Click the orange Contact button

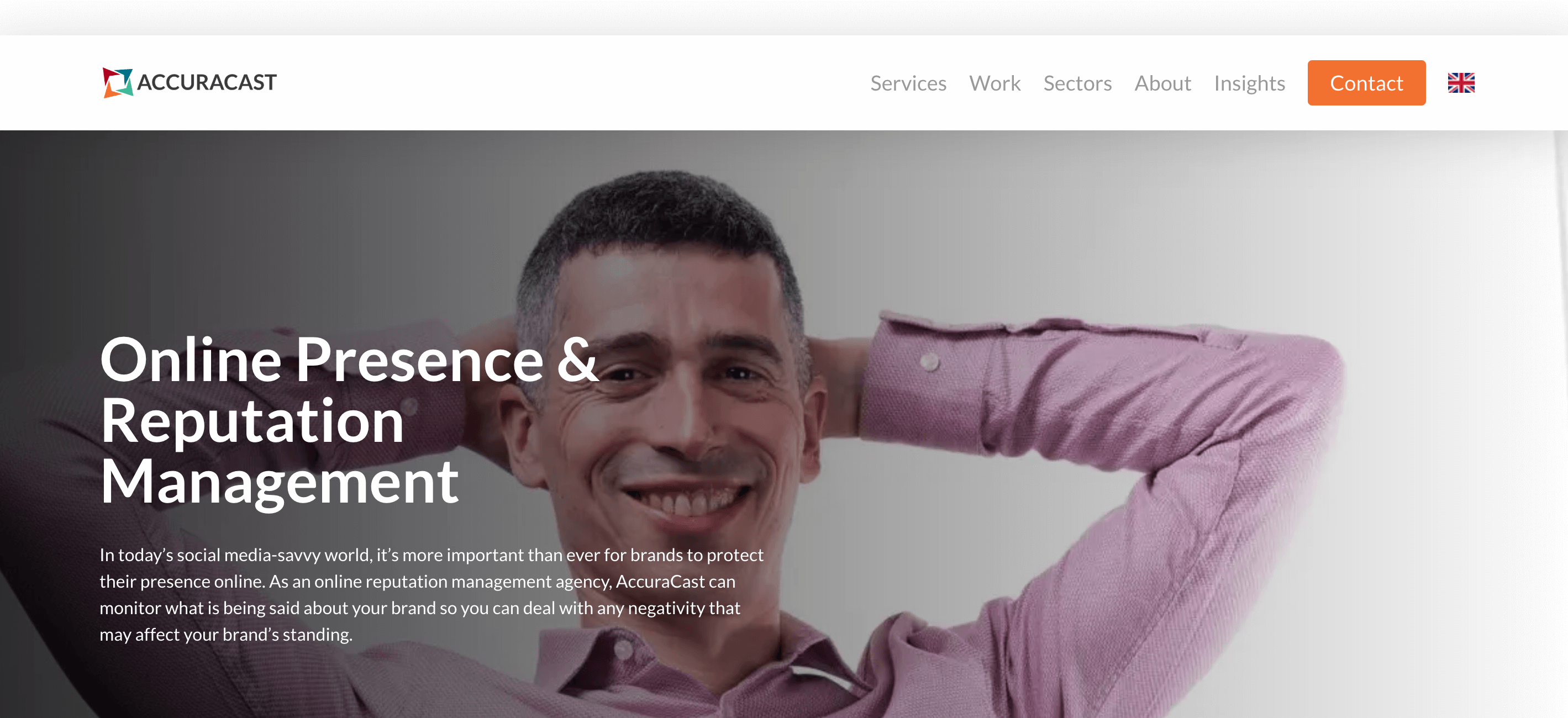coord(1366,83)
